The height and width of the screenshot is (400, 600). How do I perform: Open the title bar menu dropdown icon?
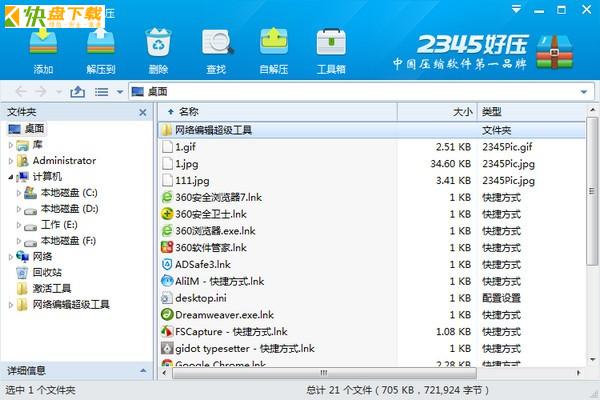tap(516, 9)
